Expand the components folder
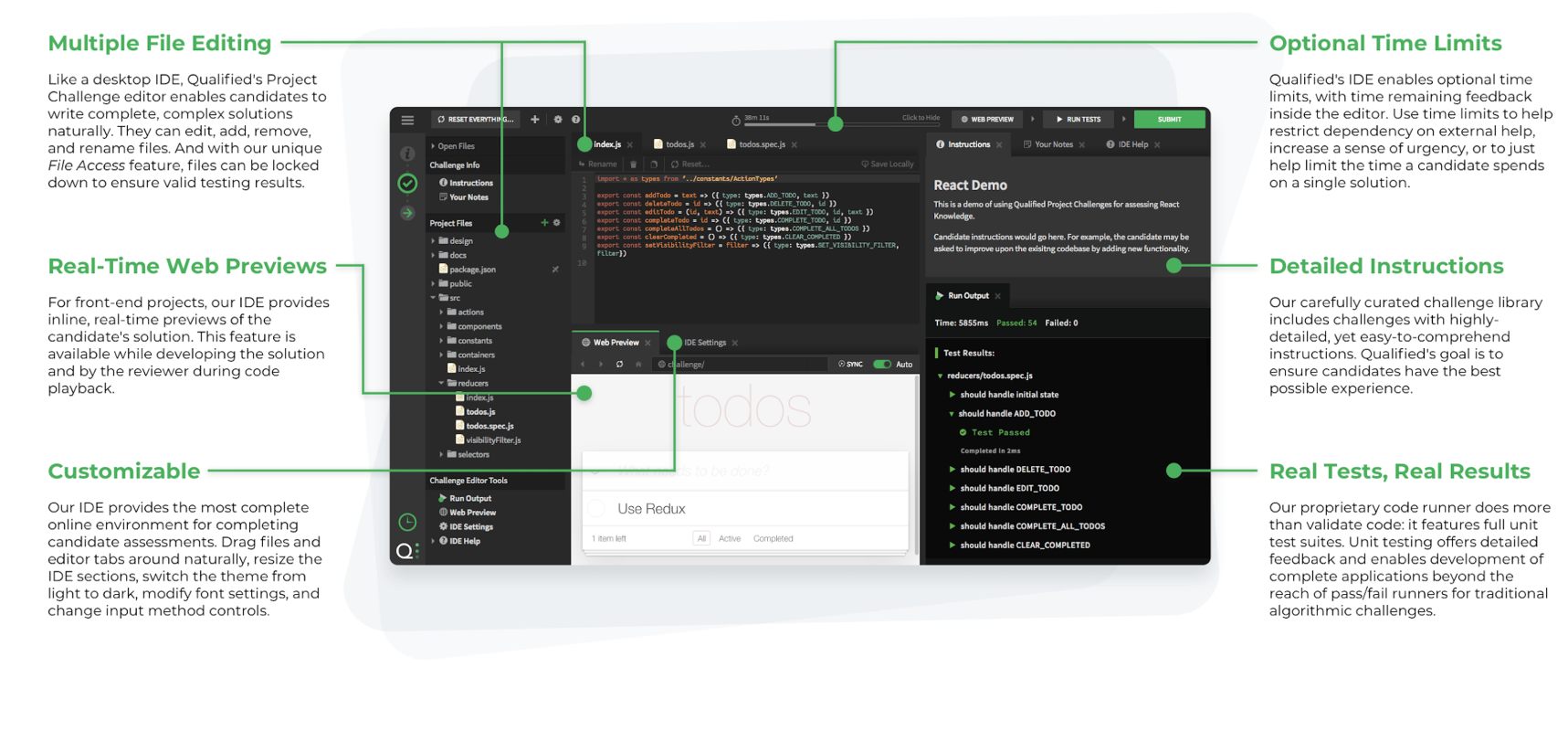Viewport: 1568px width, 731px height. coord(442,327)
